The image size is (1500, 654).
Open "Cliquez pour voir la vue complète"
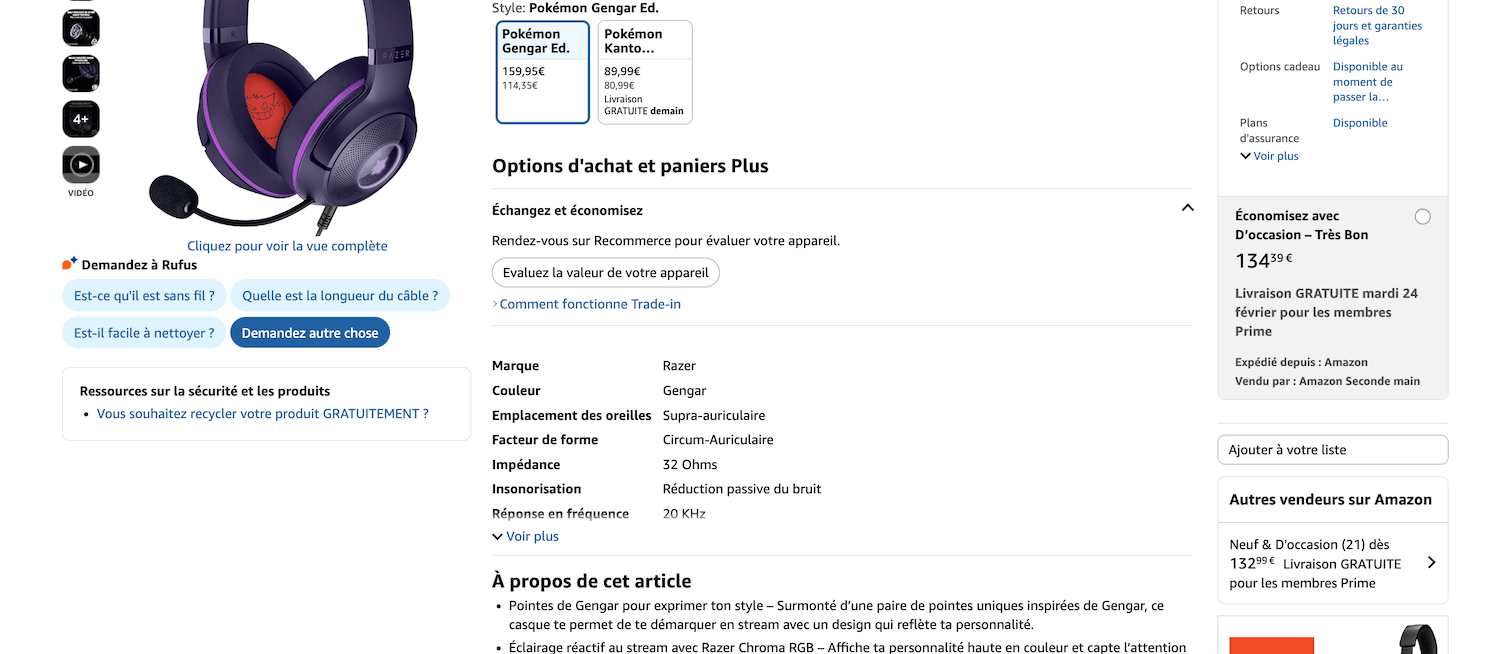click(286, 245)
